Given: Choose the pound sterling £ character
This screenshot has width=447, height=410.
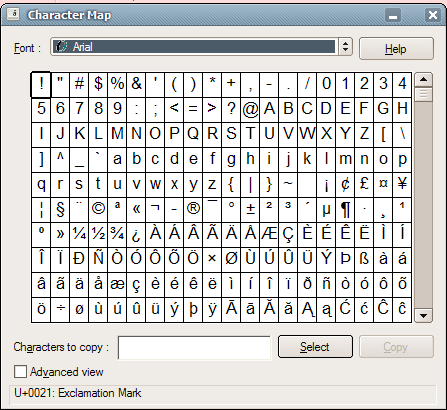Looking at the screenshot, I should (364, 185).
